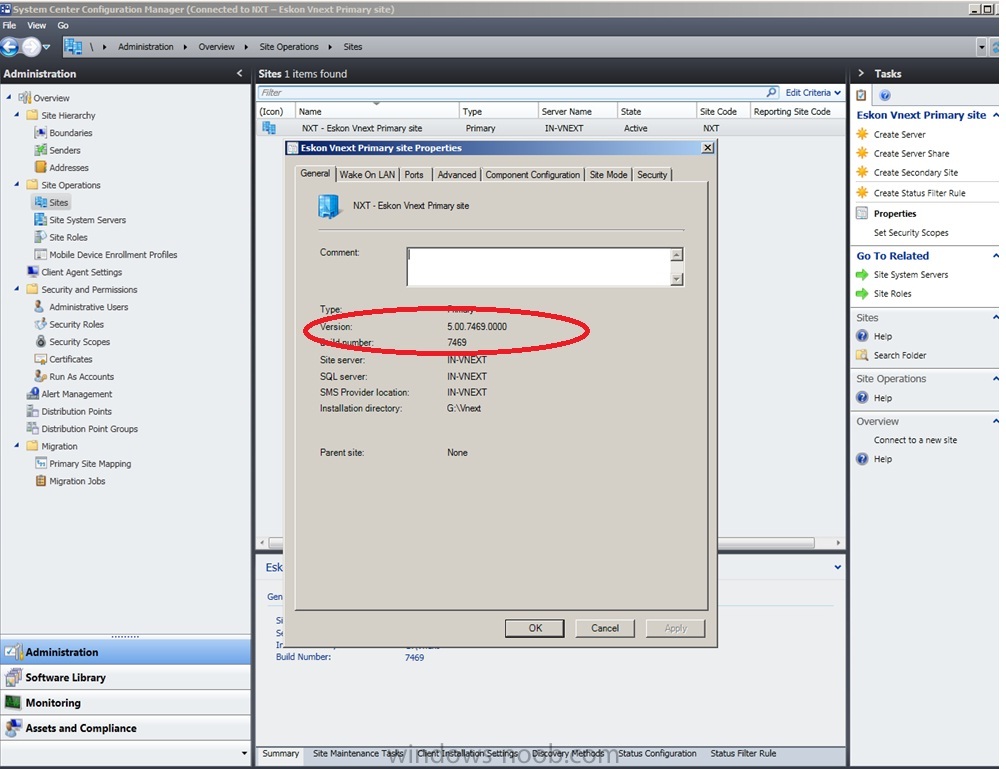Viewport: 1006px width, 769px height.
Task: Collapse the Overview tree node
Action: 9,97
